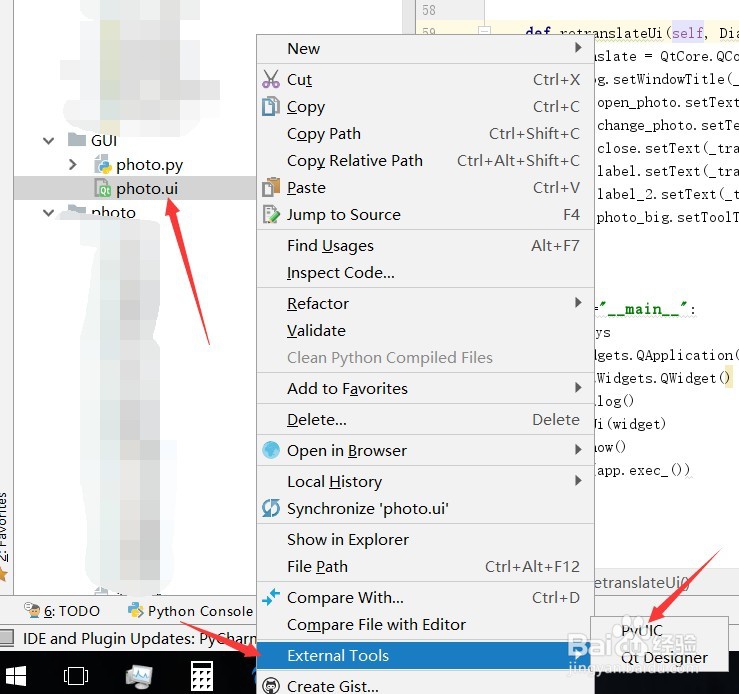Expand the Open in Browser submenu arrow
This screenshot has height=694, width=739.
[578, 449]
